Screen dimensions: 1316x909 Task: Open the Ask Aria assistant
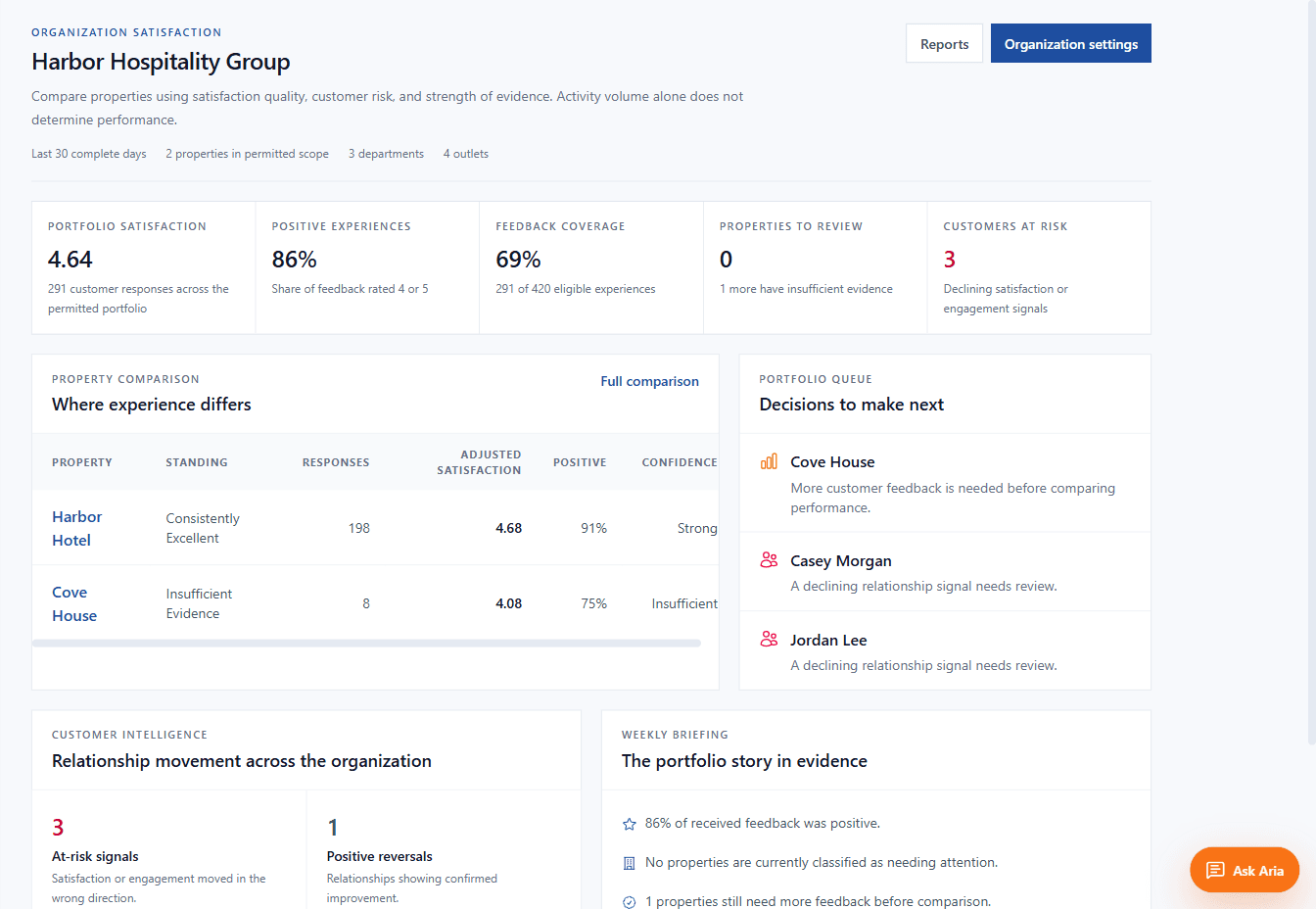pos(1245,870)
